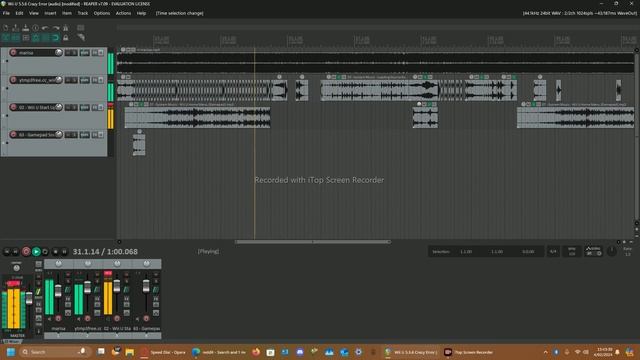Go to project end transport button
Screen dimensions: 640x360
16,252
